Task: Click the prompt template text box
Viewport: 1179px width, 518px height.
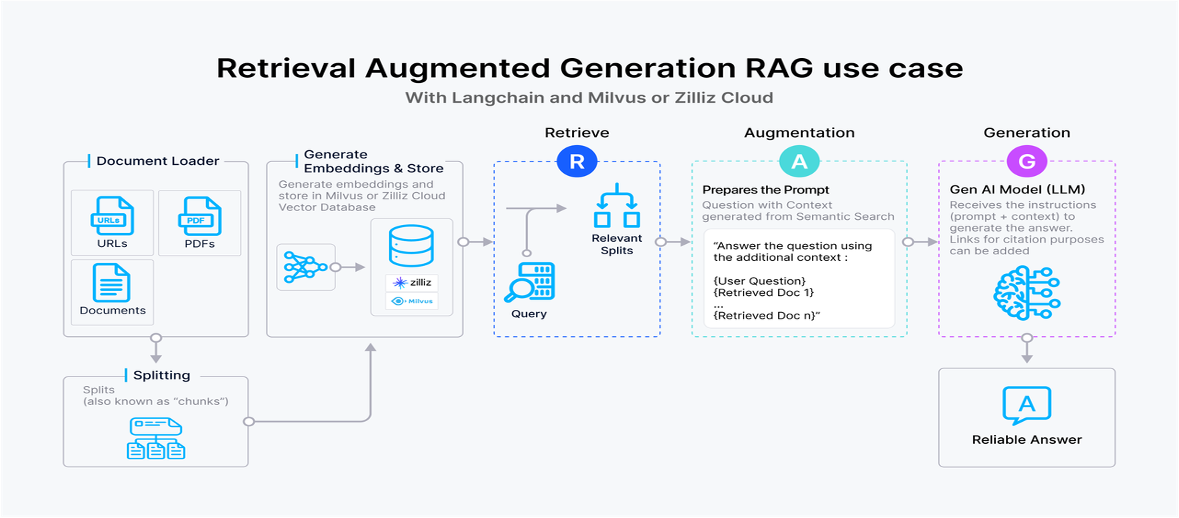Action: click(x=797, y=280)
